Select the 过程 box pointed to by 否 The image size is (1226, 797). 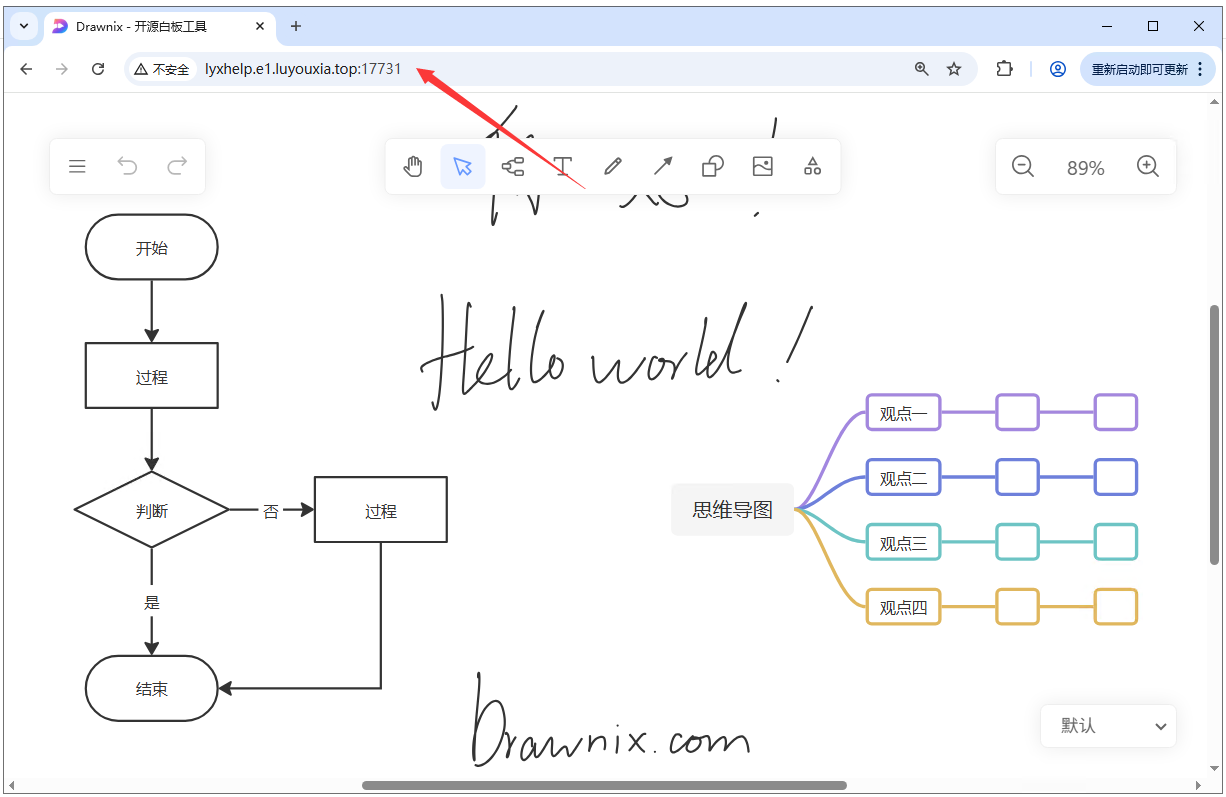point(381,510)
